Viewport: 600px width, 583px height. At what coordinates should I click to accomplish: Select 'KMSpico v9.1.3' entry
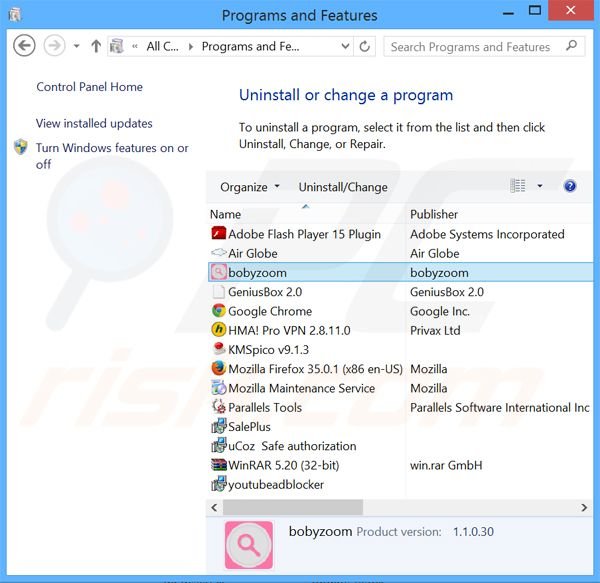click(x=268, y=350)
